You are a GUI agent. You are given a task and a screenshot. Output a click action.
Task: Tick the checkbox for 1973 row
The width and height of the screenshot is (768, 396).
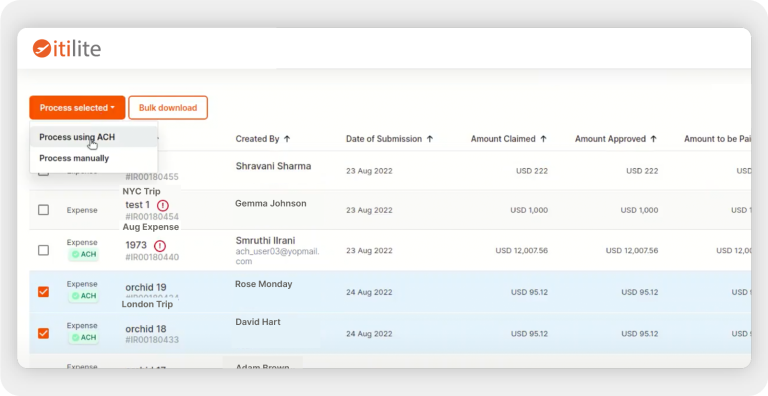coord(44,250)
